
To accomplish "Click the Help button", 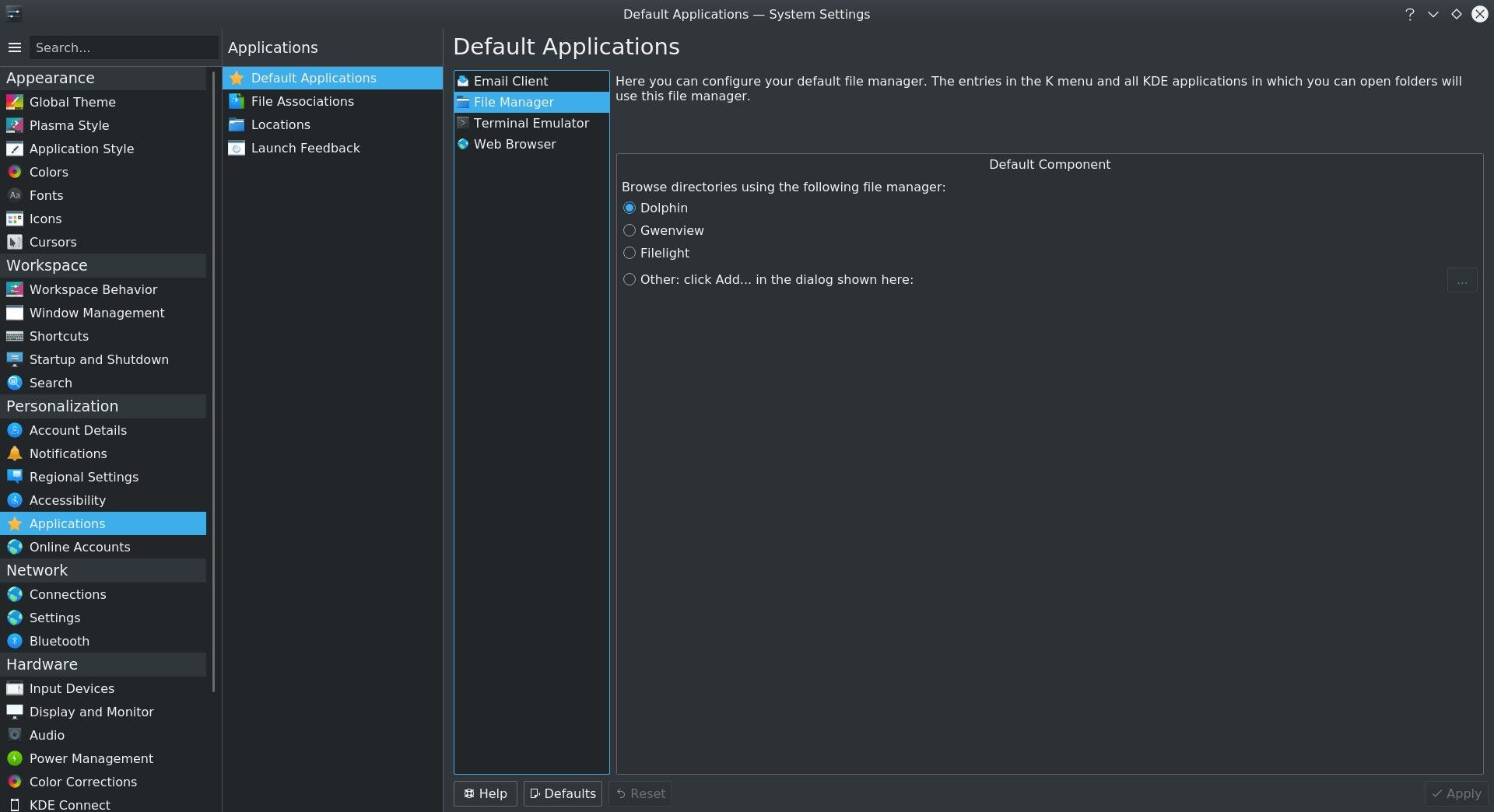I will 485,793.
